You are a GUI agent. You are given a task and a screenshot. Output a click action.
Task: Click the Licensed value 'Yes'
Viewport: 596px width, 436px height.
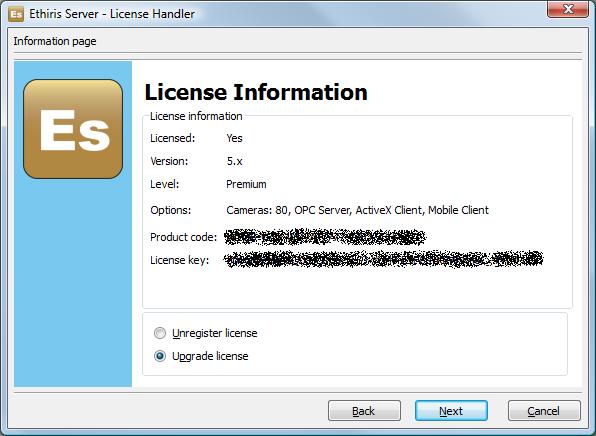234,138
